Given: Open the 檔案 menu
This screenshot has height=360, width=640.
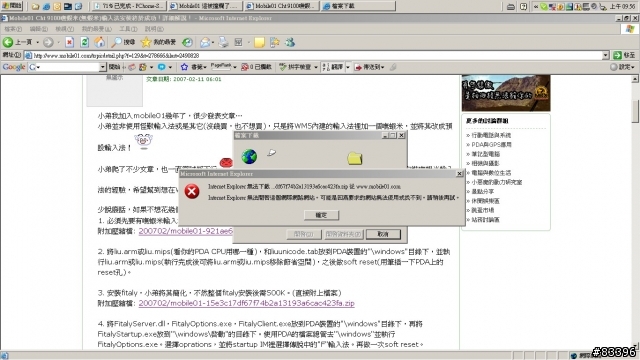Looking at the screenshot, I should (13, 29).
